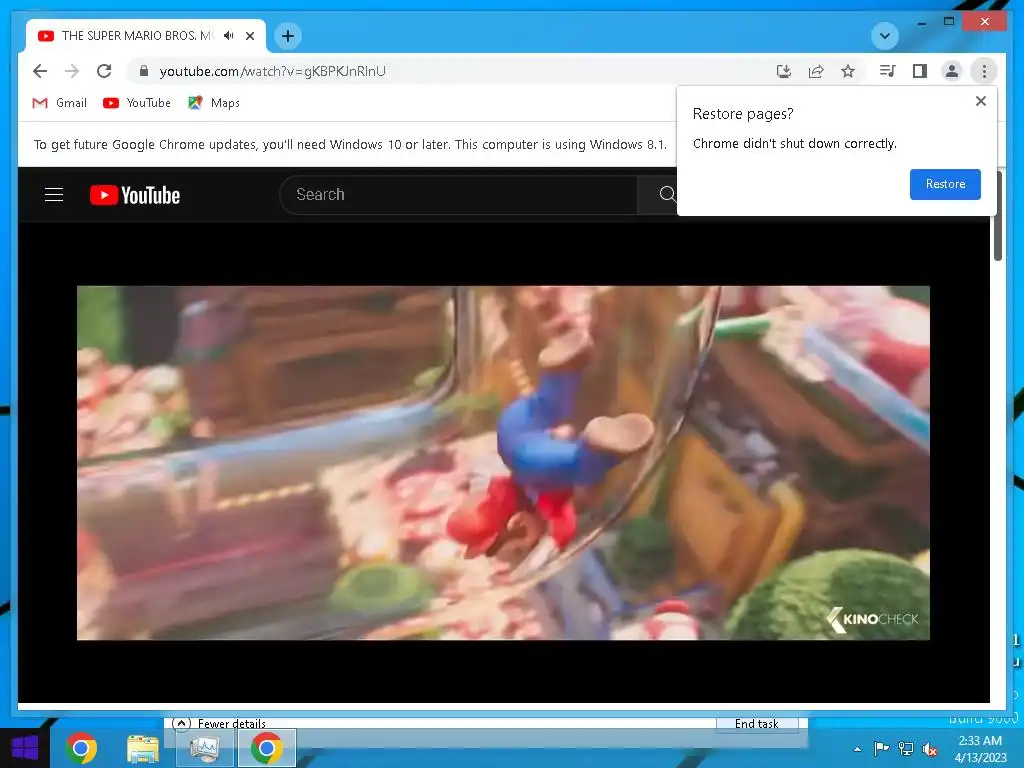Switch to Task Manager on the taskbar

[x=205, y=748]
